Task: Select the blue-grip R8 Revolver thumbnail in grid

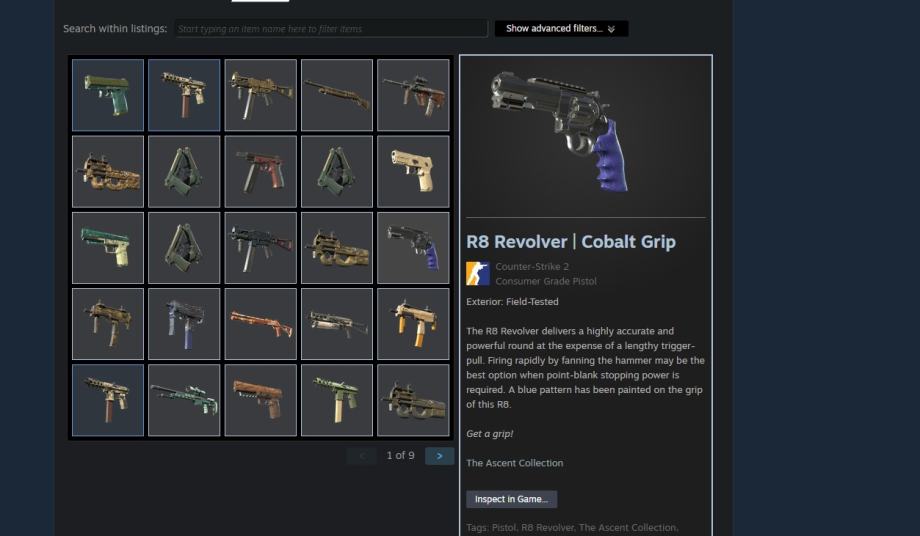Action: point(413,247)
